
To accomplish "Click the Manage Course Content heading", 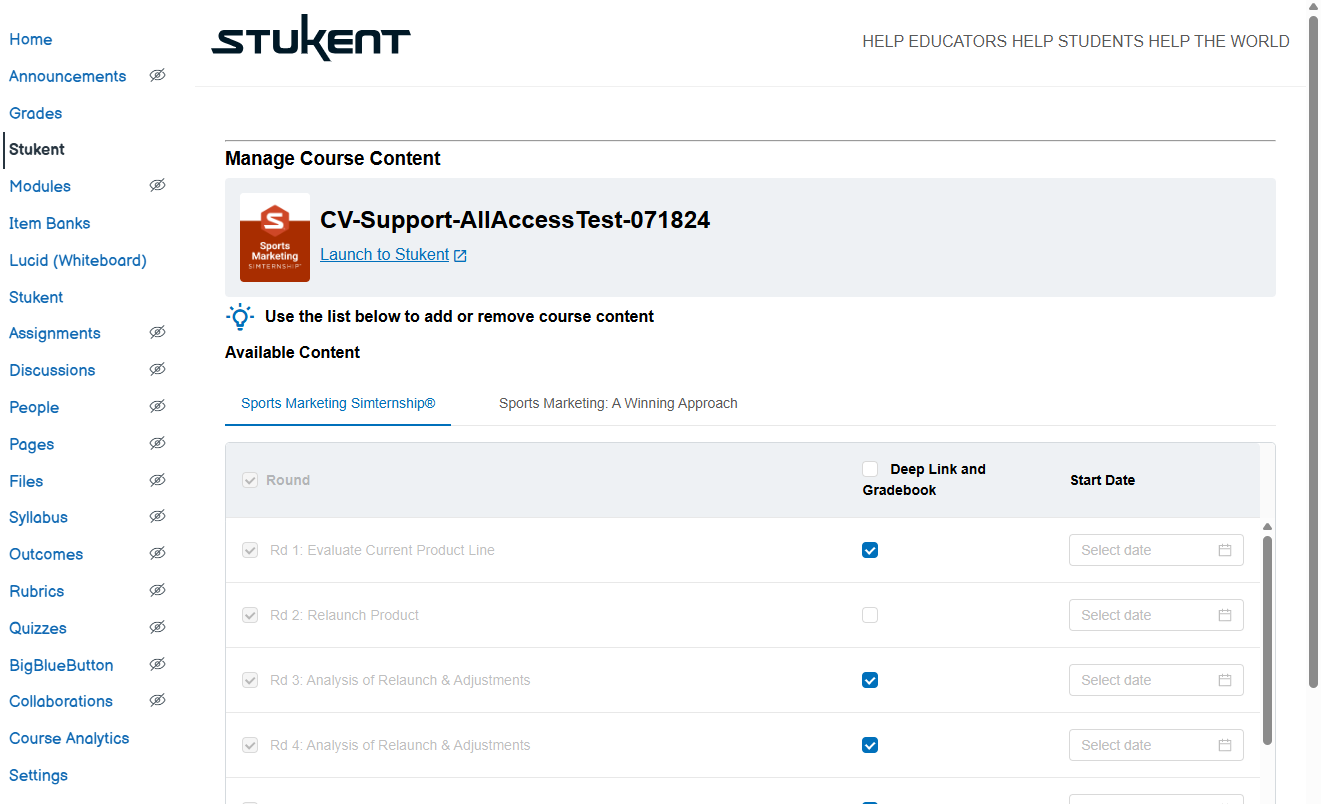I will pyautogui.click(x=333, y=158).
